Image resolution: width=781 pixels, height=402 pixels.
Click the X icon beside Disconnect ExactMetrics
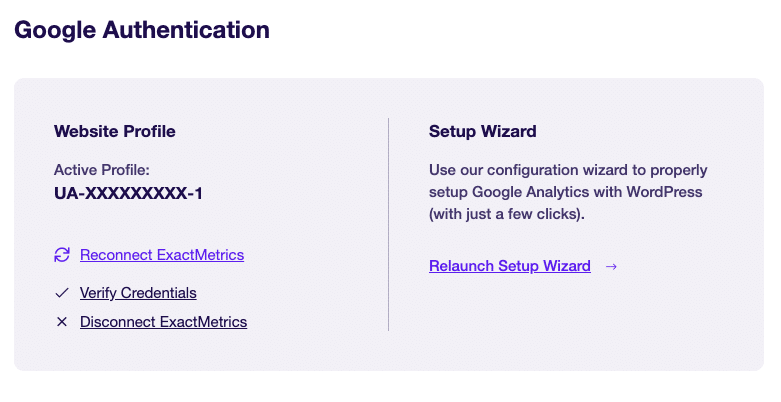tap(62, 322)
